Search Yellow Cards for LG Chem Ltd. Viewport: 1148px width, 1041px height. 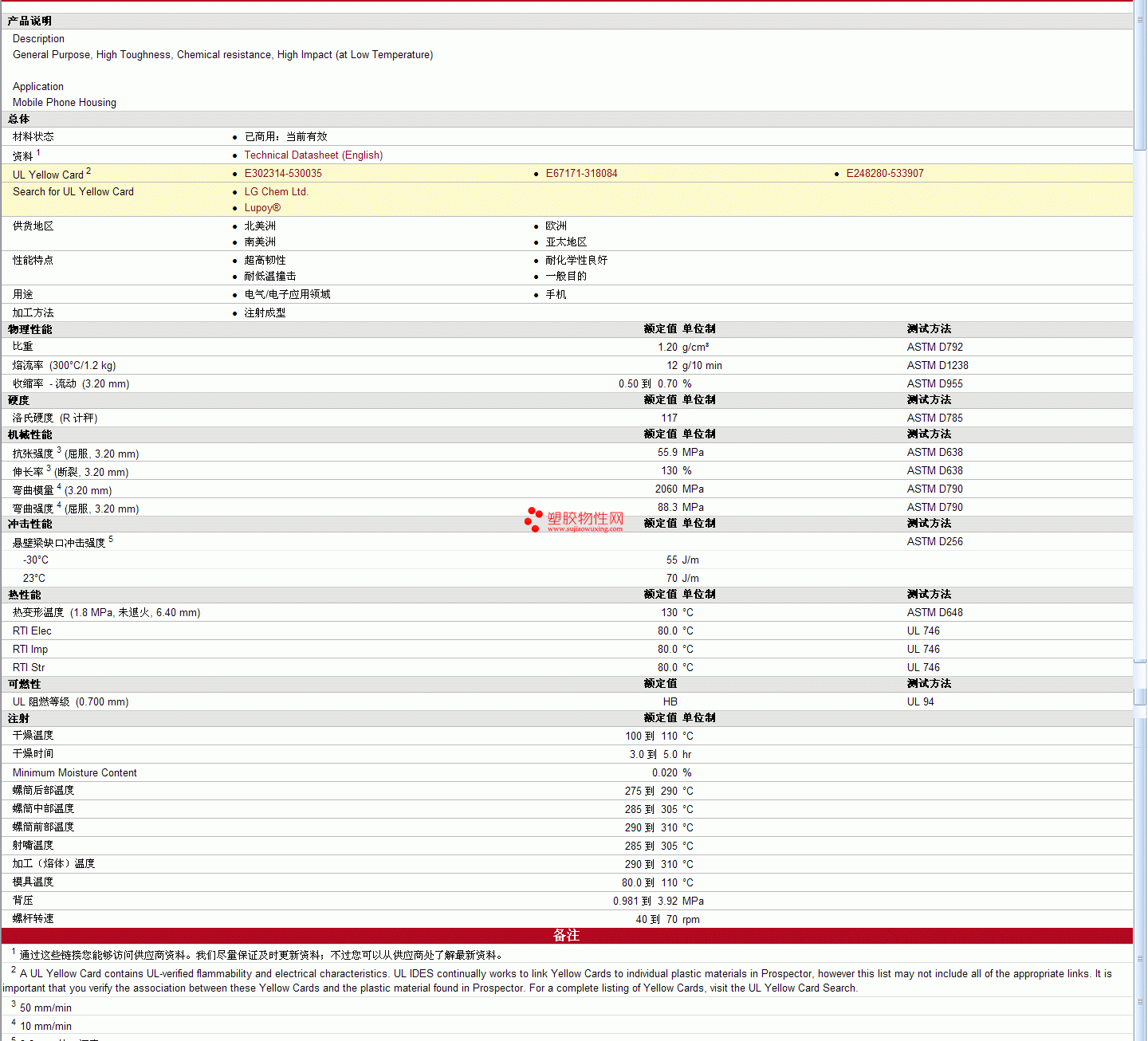276,192
